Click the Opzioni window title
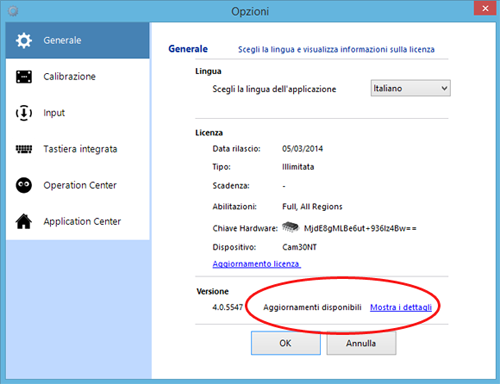This screenshot has width=500, height=384. click(250, 11)
